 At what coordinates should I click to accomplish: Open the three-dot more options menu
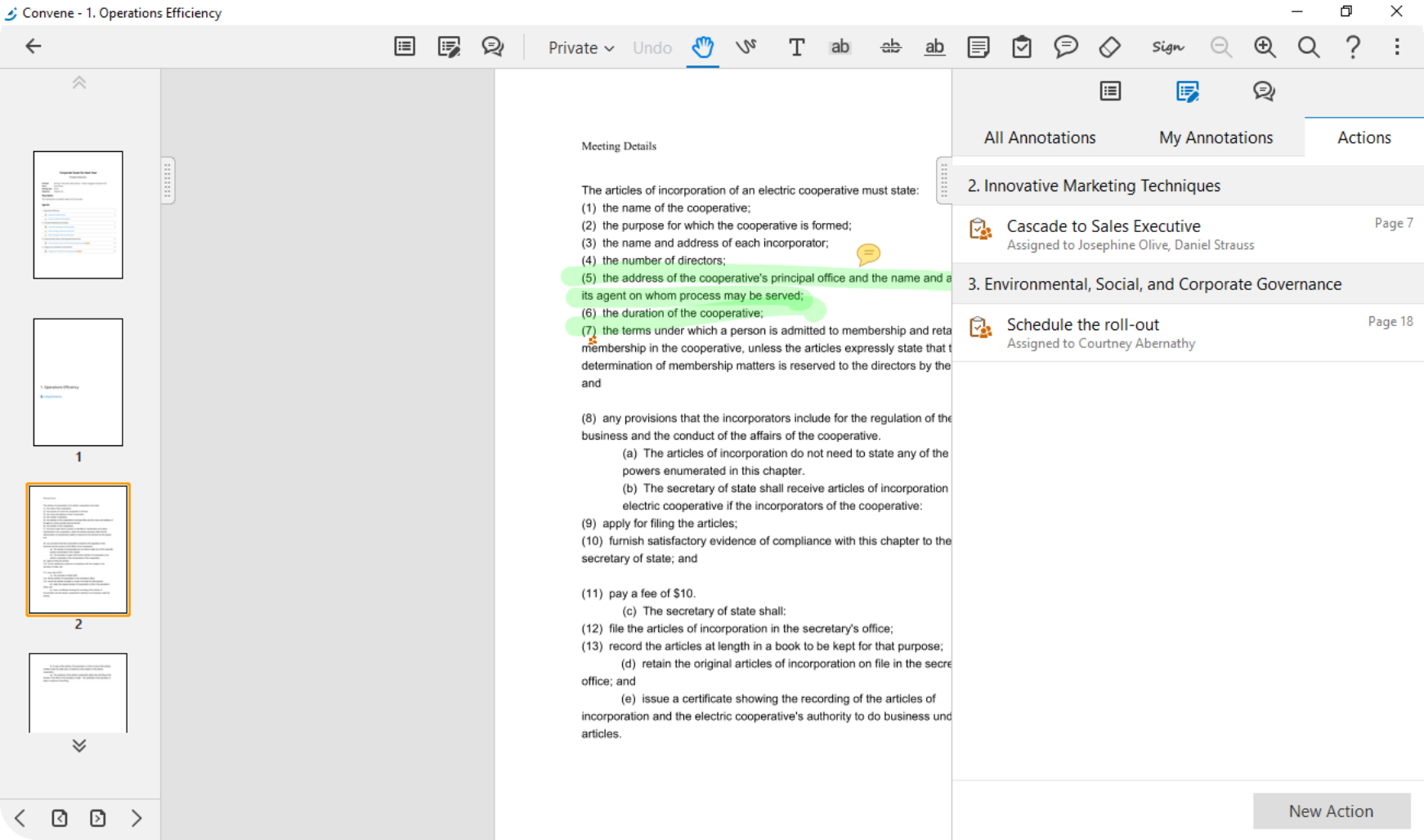pos(1396,47)
